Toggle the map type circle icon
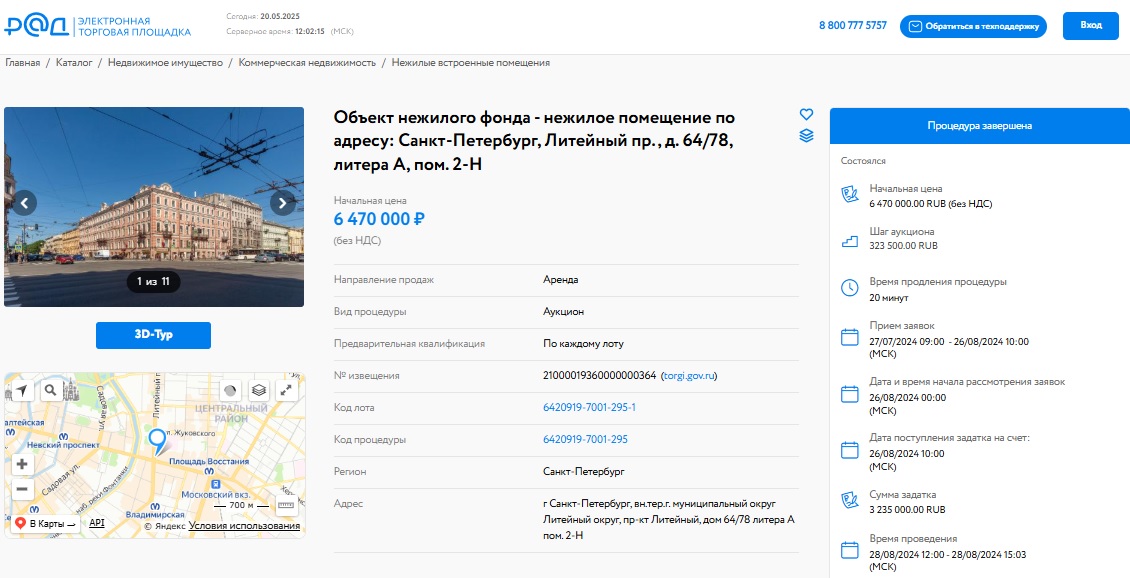 tap(231, 390)
